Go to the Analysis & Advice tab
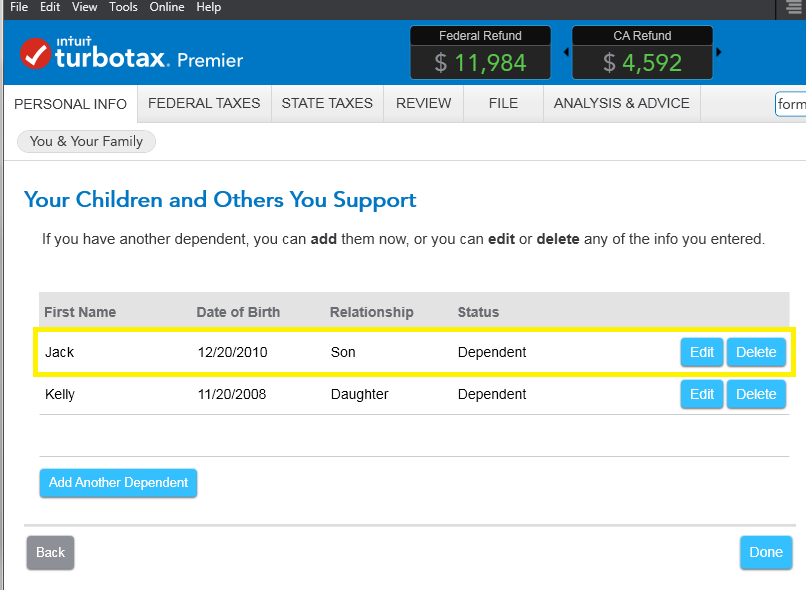 (x=621, y=103)
